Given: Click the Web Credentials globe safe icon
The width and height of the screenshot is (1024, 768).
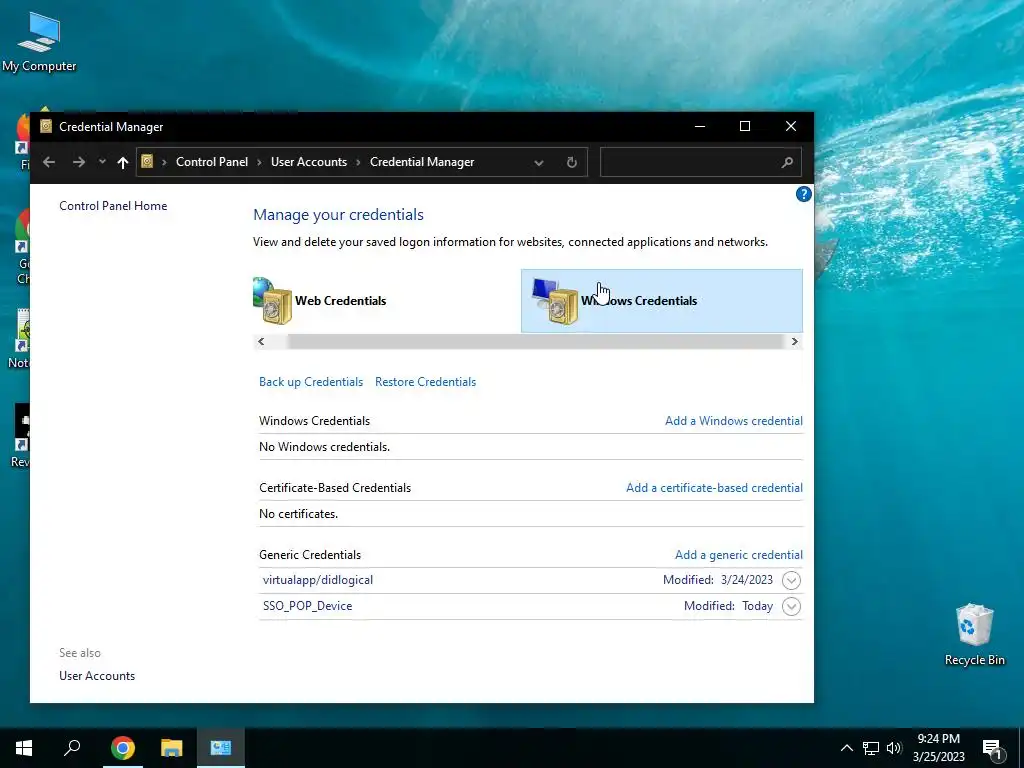Looking at the screenshot, I should click(272, 300).
